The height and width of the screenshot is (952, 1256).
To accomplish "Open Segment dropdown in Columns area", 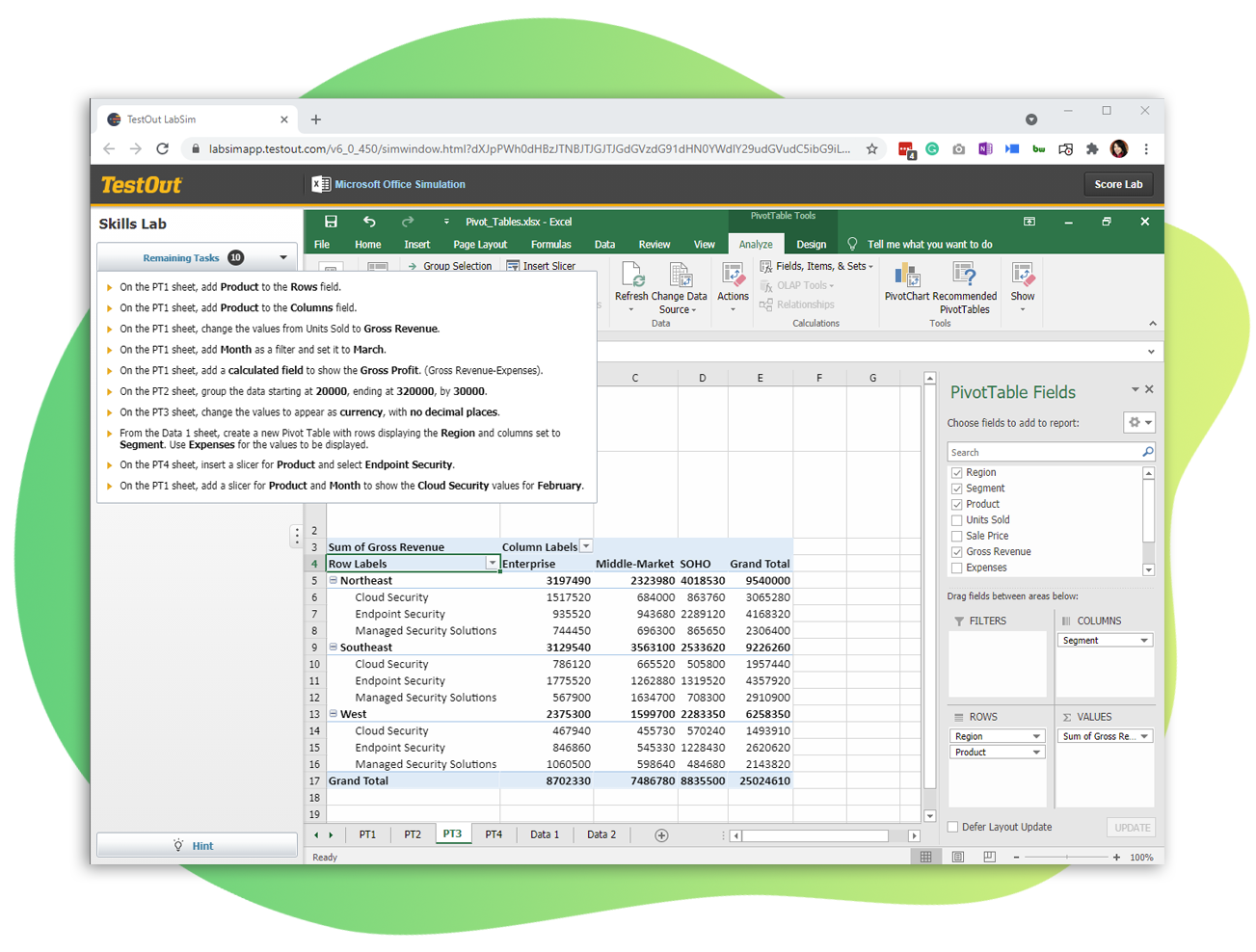I will pos(1144,640).
